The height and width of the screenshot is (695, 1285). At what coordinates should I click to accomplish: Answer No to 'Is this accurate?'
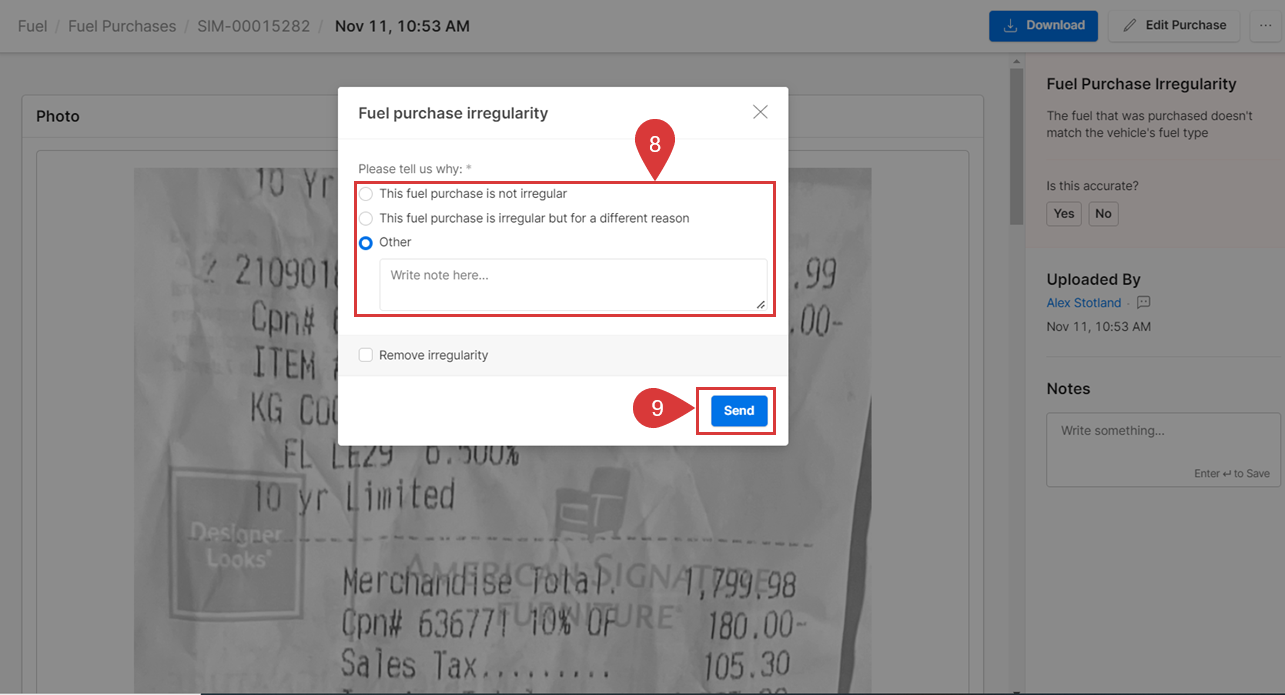[x=1103, y=213]
